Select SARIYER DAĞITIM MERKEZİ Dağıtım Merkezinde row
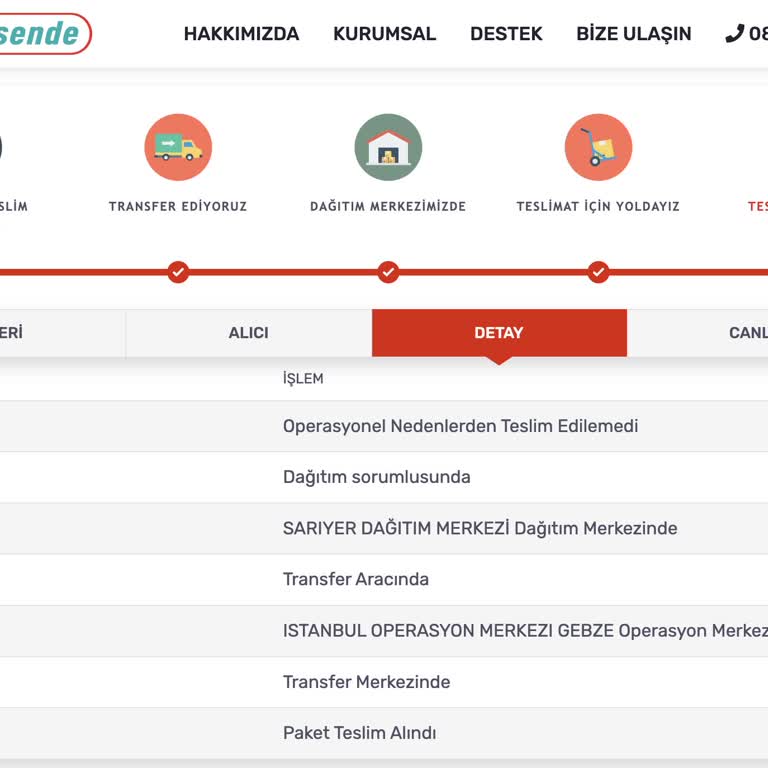This screenshot has height=768, width=768. (384, 528)
